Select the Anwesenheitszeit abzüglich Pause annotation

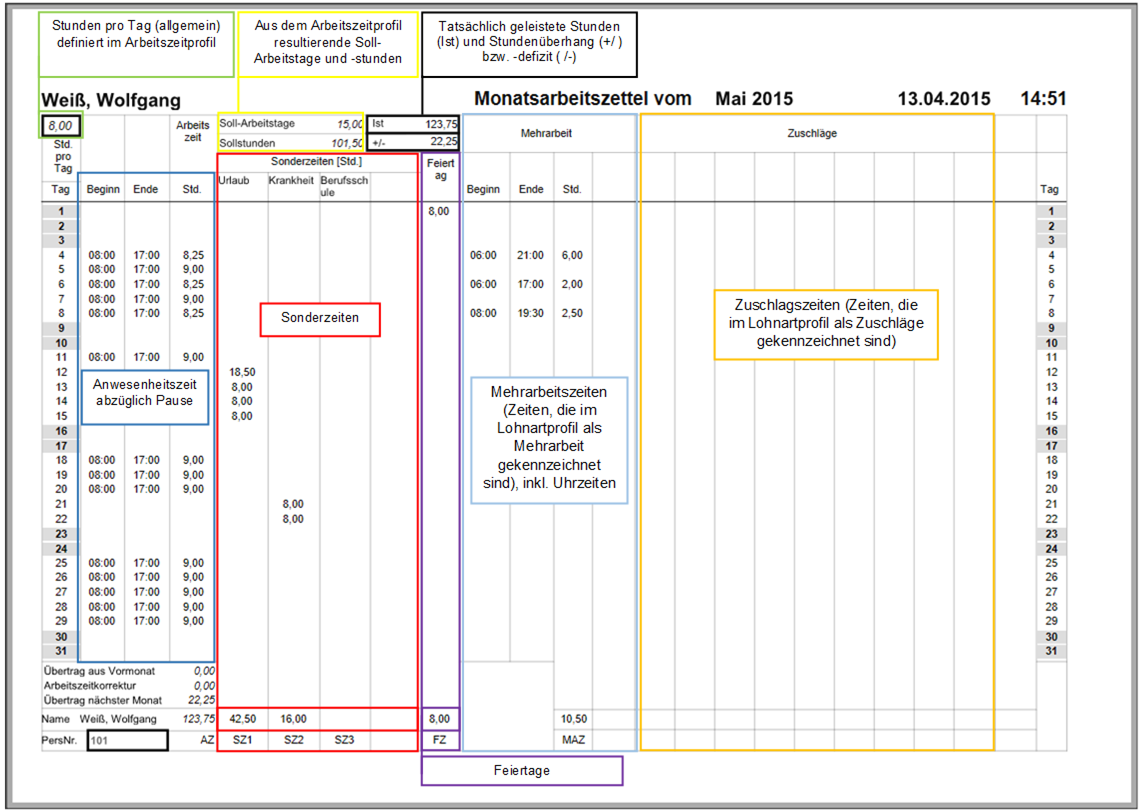(x=144, y=394)
